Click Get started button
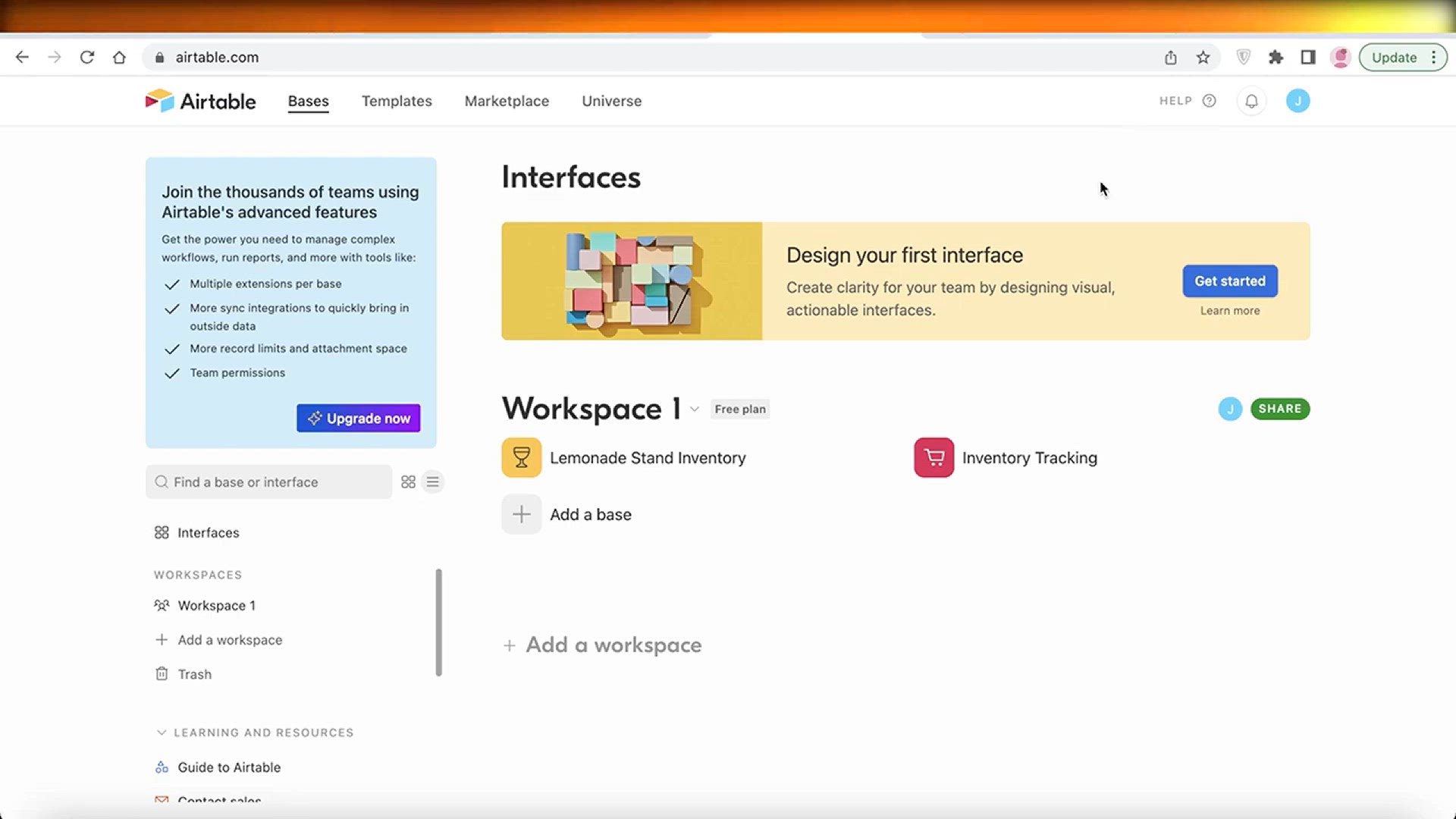This screenshot has height=819, width=1456. [x=1230, y=281]
